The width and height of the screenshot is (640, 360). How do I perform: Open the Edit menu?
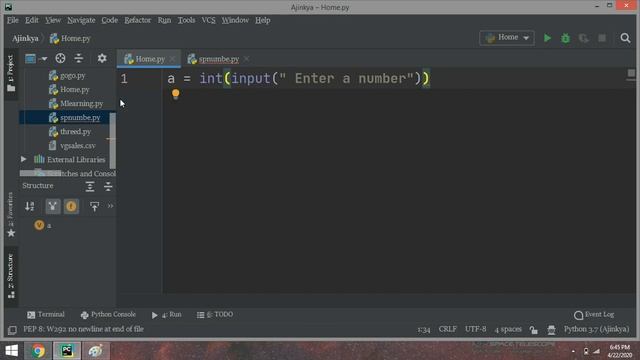tap(32, 20)
